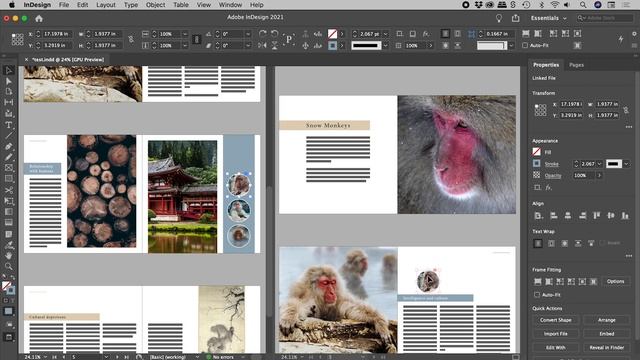Choose a reference point in the Control panel grid

click(17, 40)
